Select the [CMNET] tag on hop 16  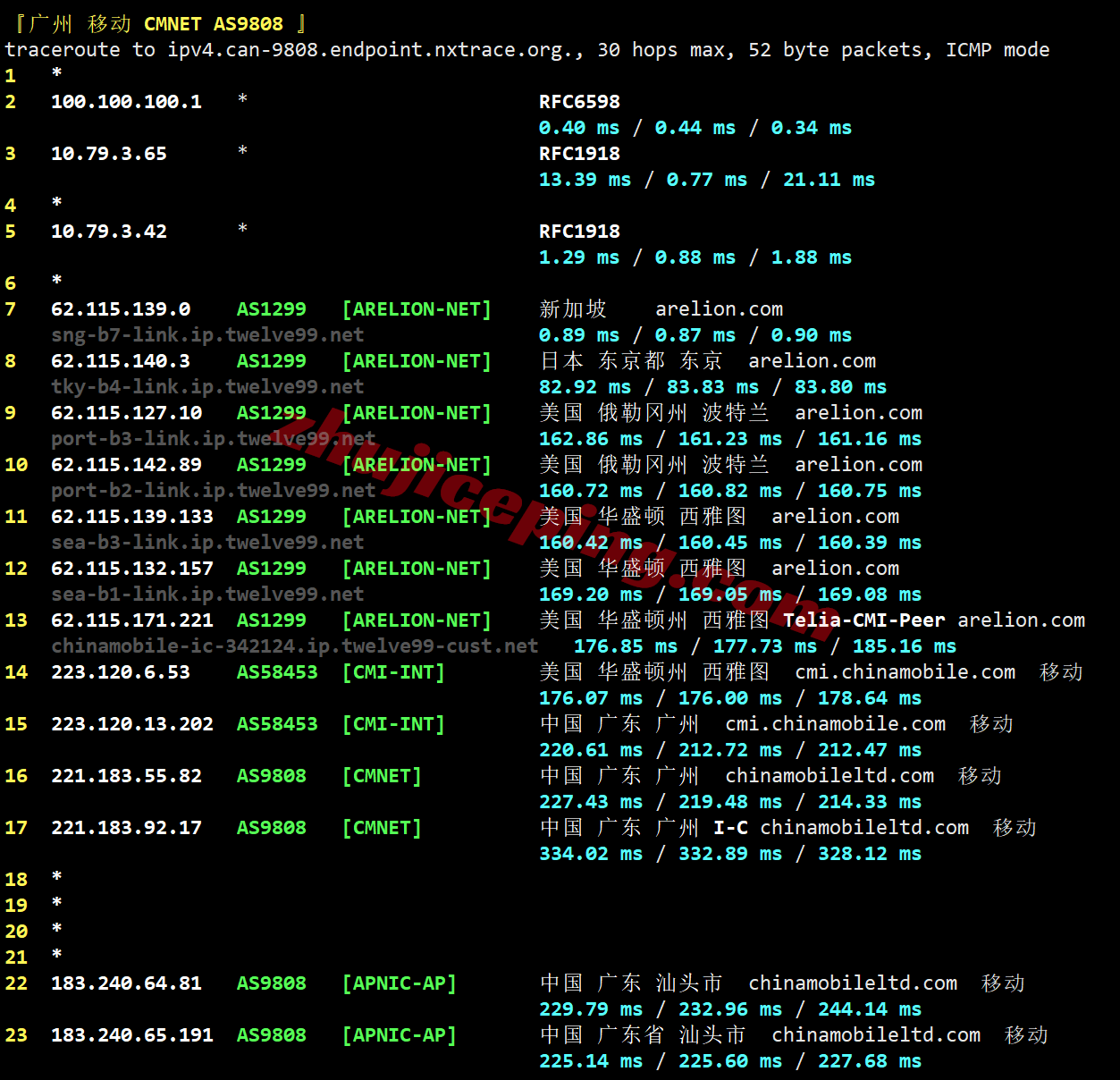tap(382, 776)
